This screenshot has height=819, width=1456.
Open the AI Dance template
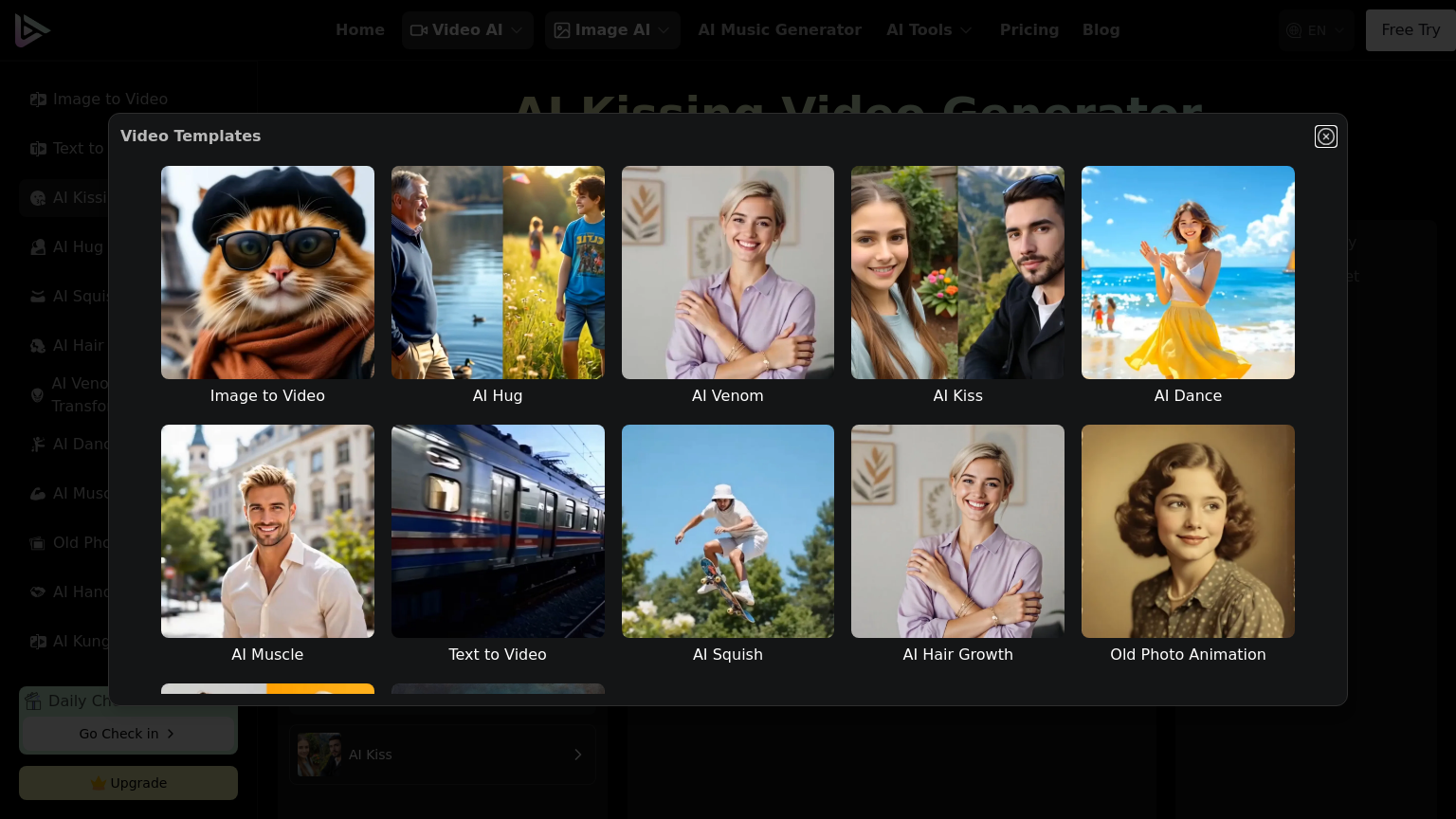1188,273
